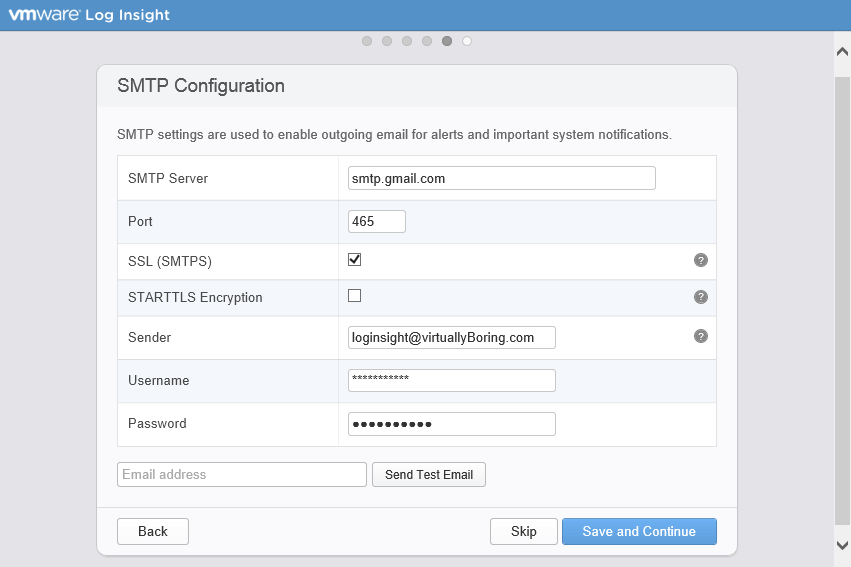The height and width of the screenshot is (567, 851).
Task: Focus the Sender email field
Action: pyautogui.click(x=452, y=337)
